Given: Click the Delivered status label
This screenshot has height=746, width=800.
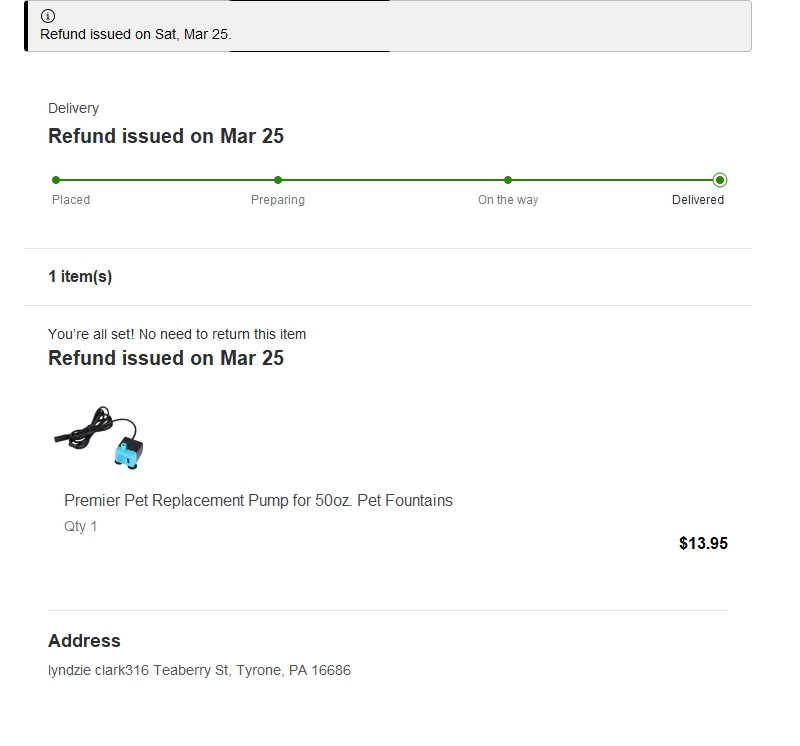Looking at the screenshot, I should click(x=698, y=200).
